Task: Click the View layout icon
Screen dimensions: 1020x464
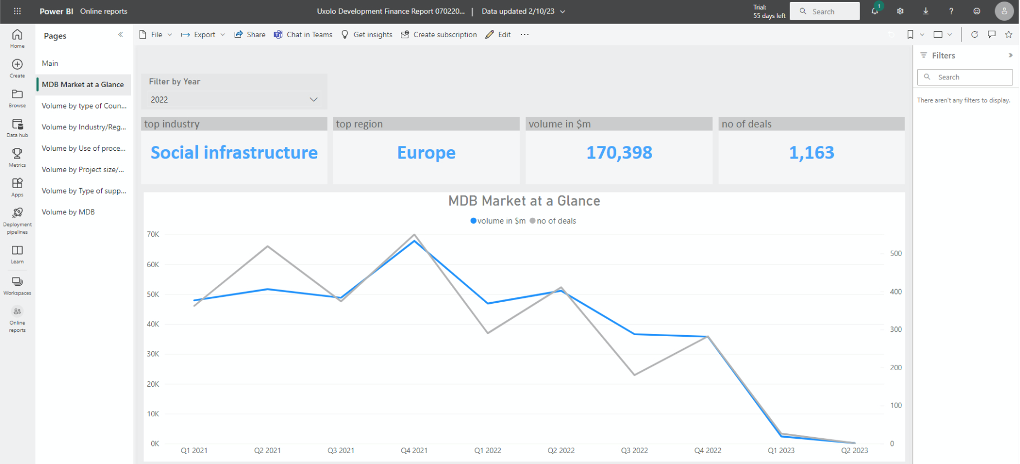Action: tap(939, 34)
